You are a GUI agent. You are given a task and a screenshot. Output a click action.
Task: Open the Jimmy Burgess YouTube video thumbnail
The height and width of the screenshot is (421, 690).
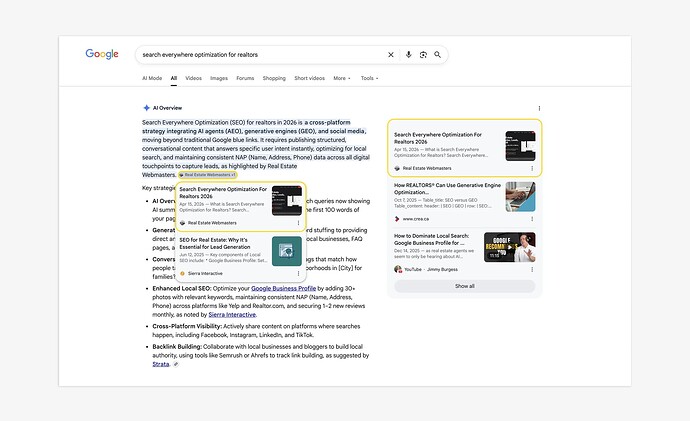(x=510, y=247)
